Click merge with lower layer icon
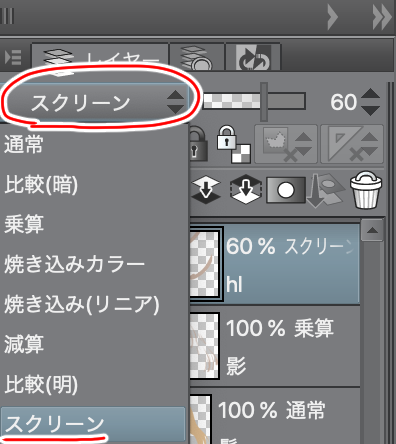This screenshot has width=396, height=444. click(x=246, y=189)
